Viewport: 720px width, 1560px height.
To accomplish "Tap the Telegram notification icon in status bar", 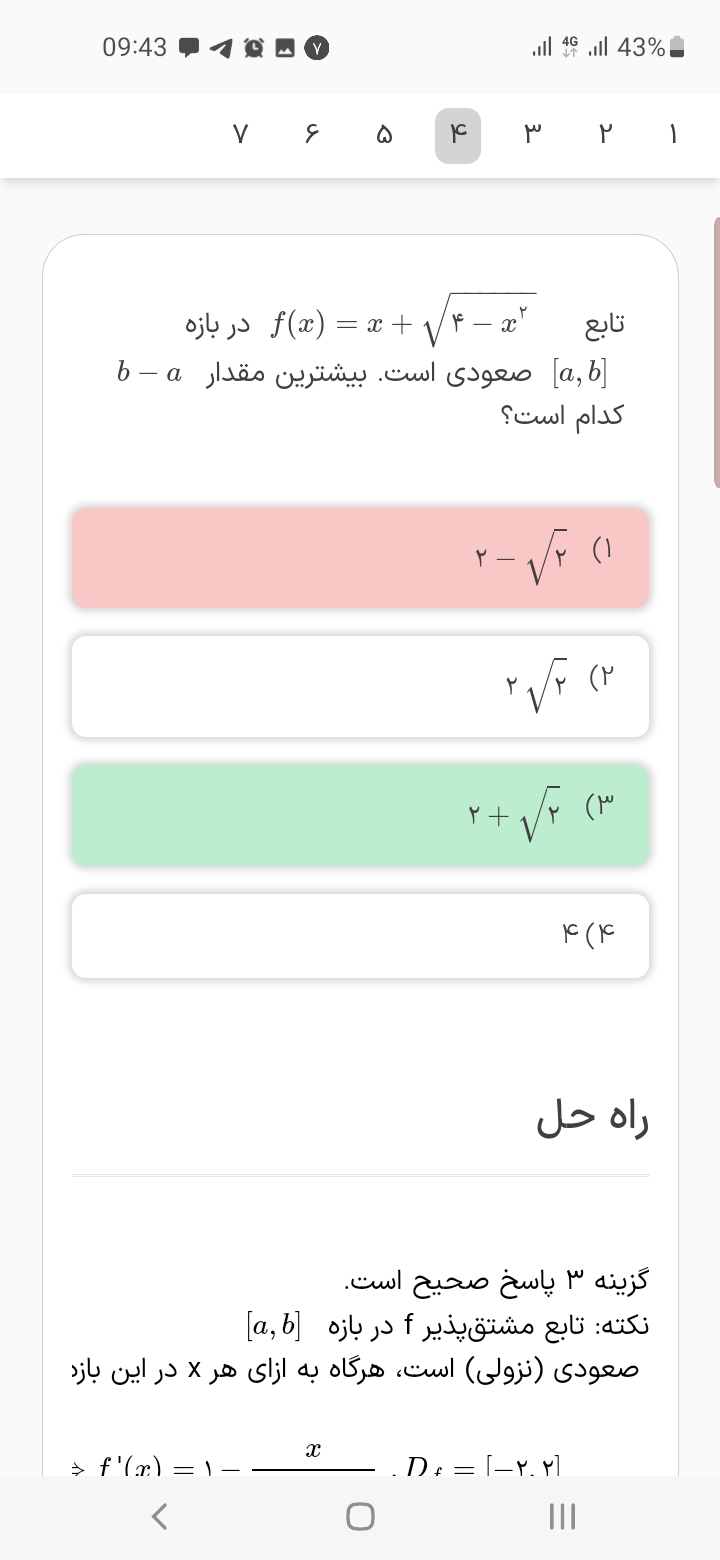I will click(x=221, y=47).
